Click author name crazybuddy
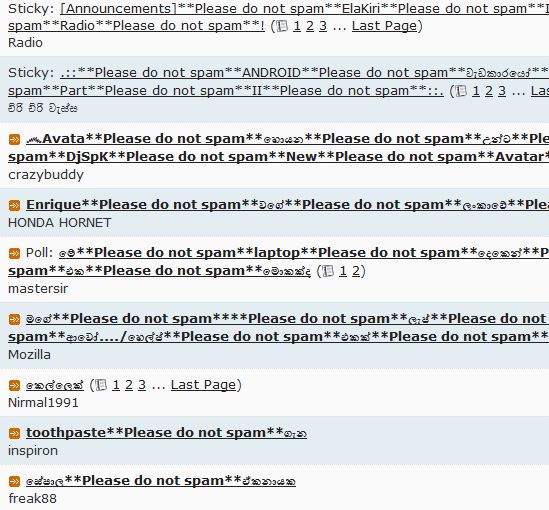 46,174
